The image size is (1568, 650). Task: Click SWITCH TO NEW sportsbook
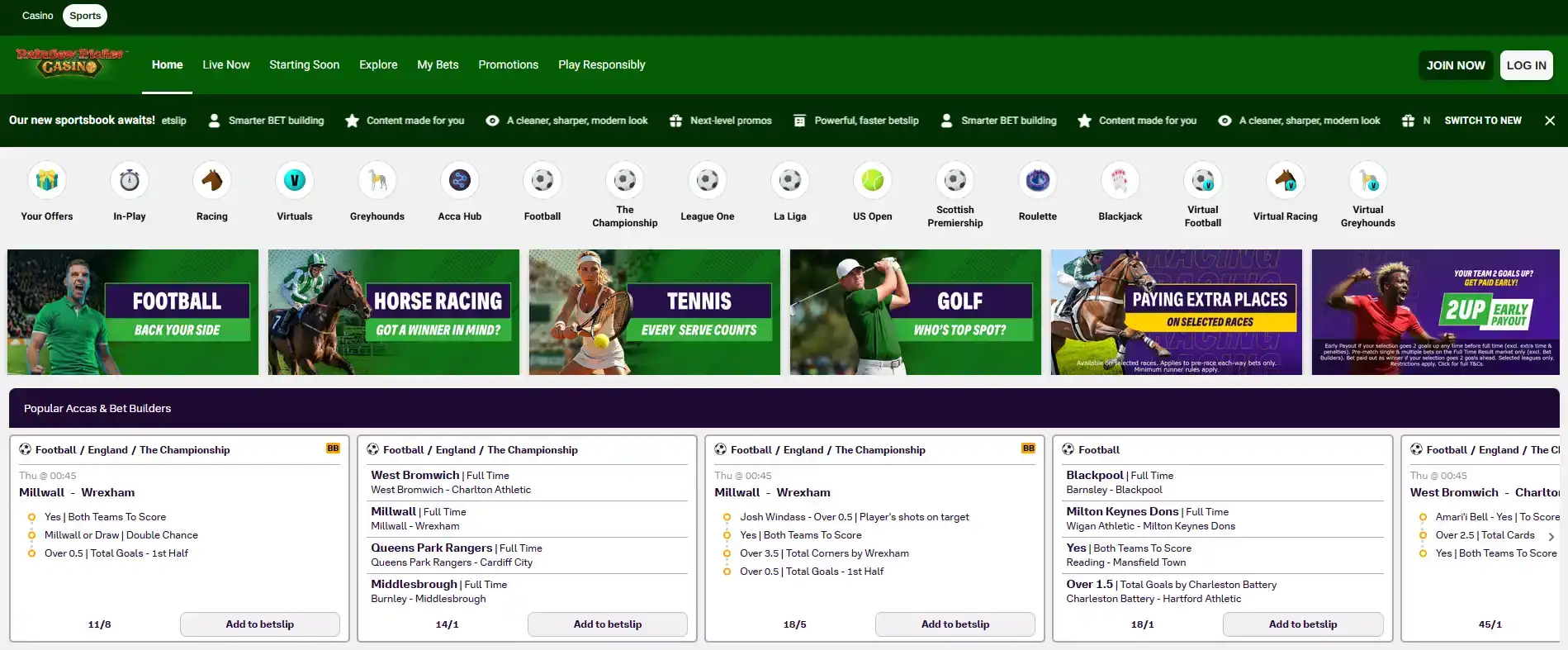[x=1483, y=121]
